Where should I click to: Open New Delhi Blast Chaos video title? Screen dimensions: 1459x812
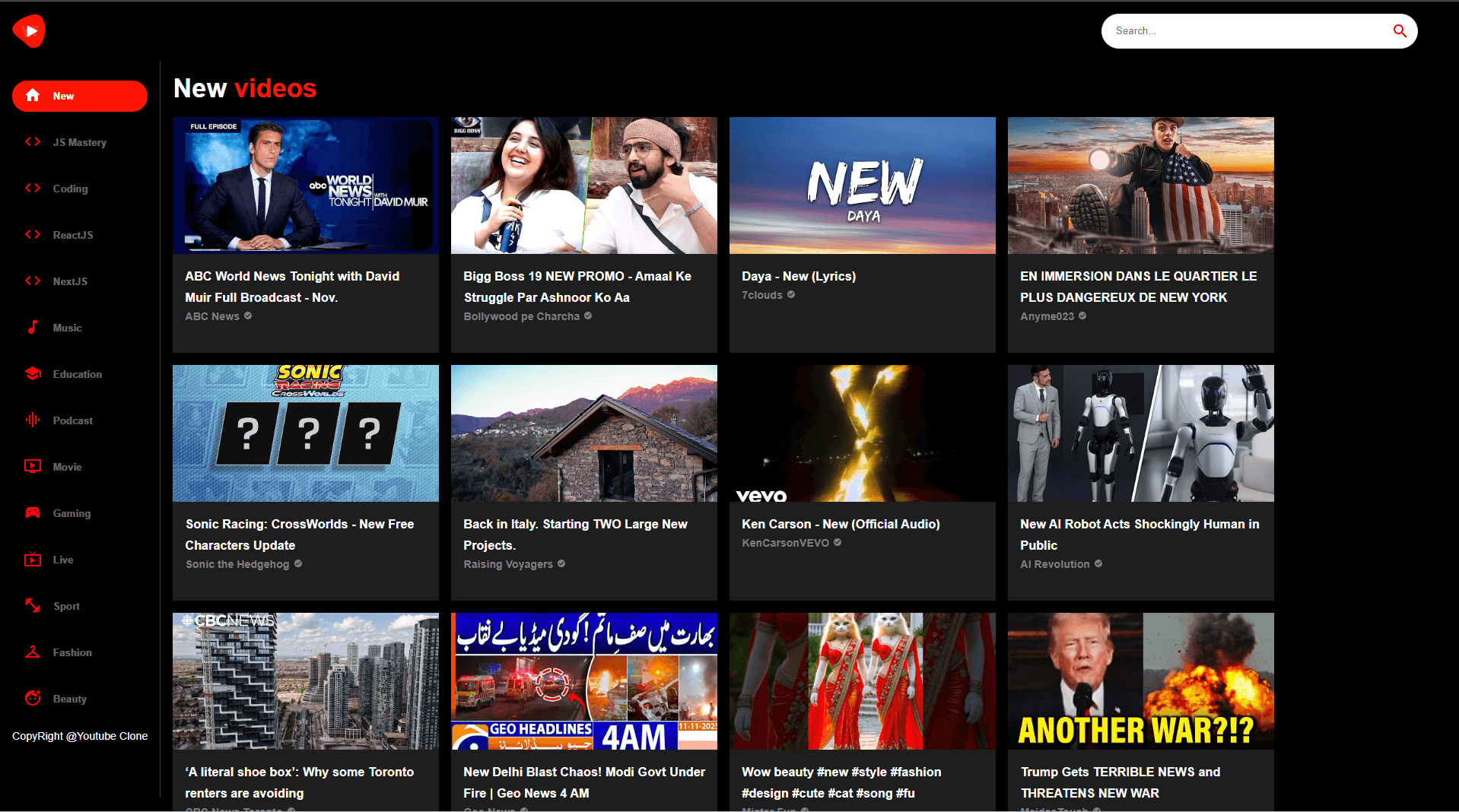tap(584, 782)
